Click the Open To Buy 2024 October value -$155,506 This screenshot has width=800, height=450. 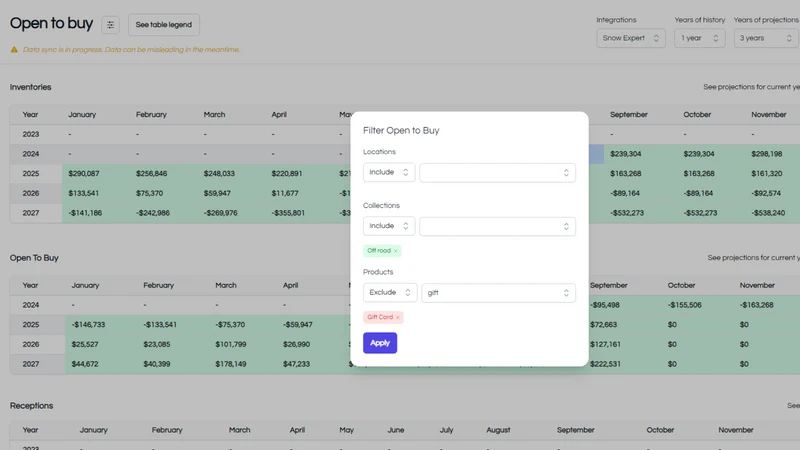click(685, 305)
